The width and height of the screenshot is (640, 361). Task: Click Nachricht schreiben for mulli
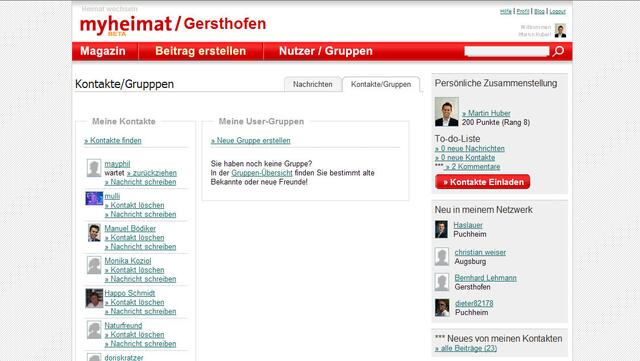coord(140,214)
